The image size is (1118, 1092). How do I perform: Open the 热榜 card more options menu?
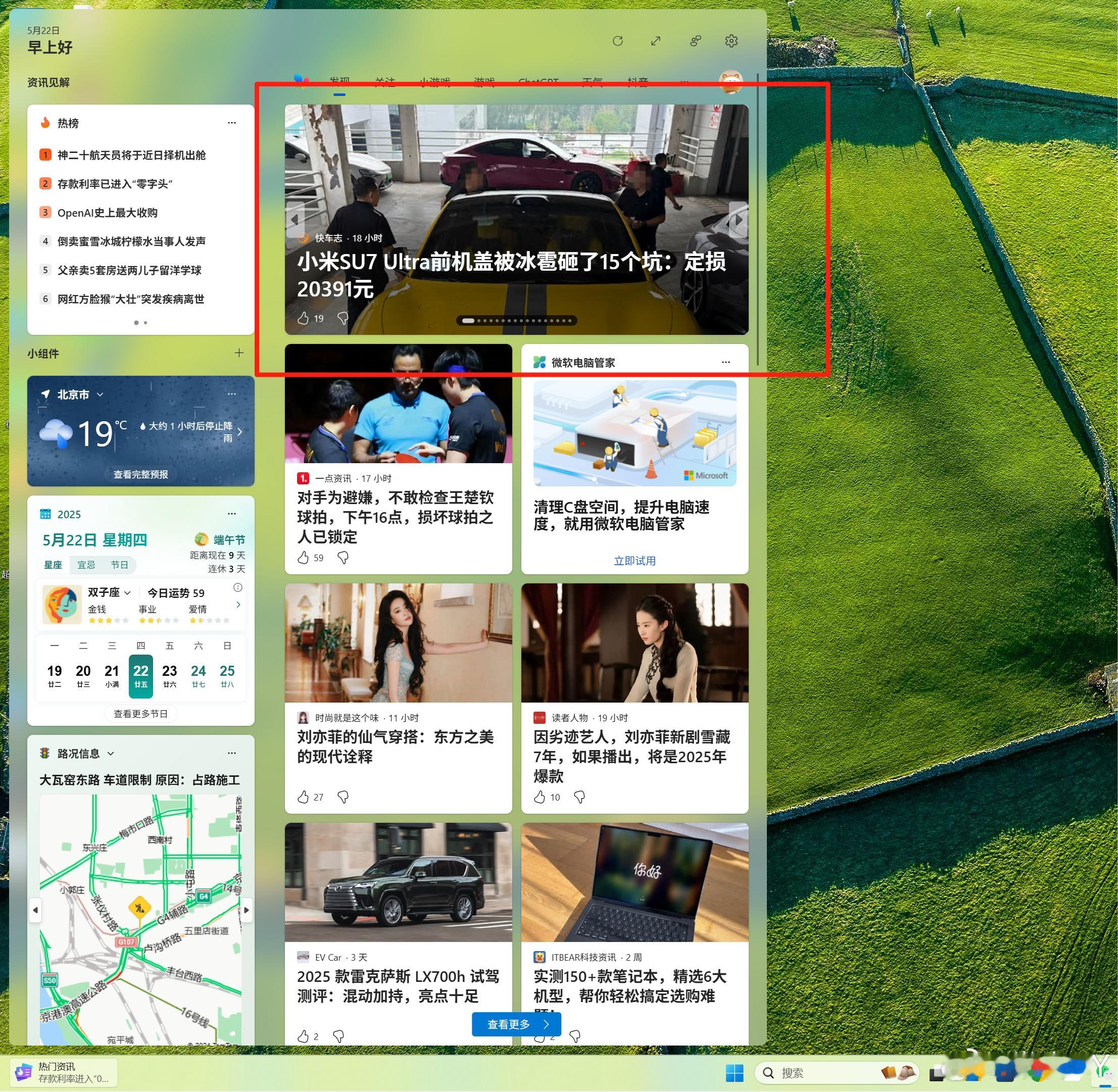[232, 123]
